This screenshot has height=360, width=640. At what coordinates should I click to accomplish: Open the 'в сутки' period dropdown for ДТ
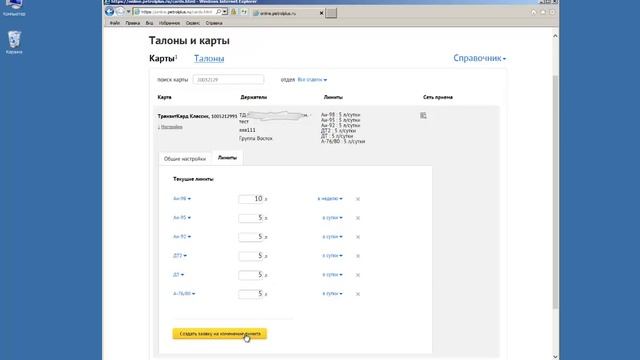(x=332, y=275)
